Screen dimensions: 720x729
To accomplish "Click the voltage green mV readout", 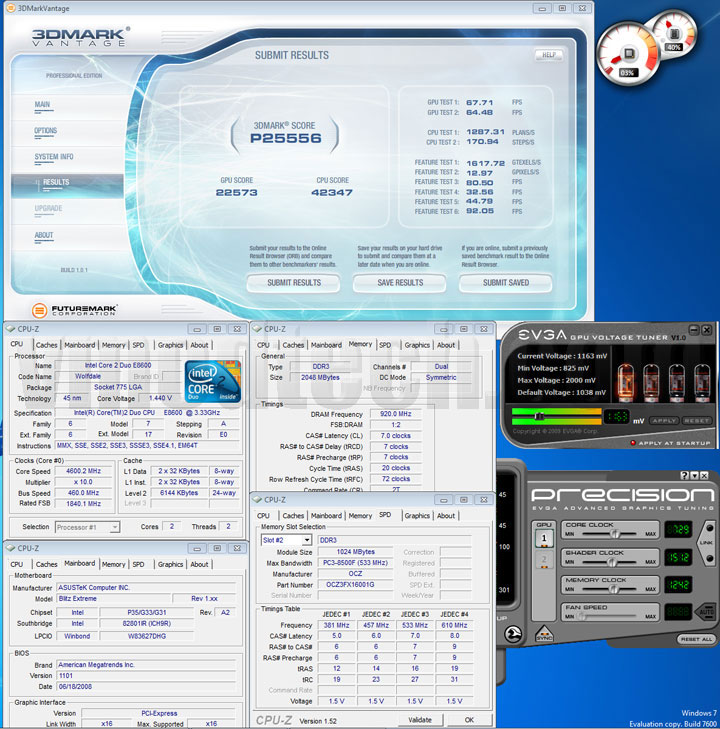I will coord(617,417).
